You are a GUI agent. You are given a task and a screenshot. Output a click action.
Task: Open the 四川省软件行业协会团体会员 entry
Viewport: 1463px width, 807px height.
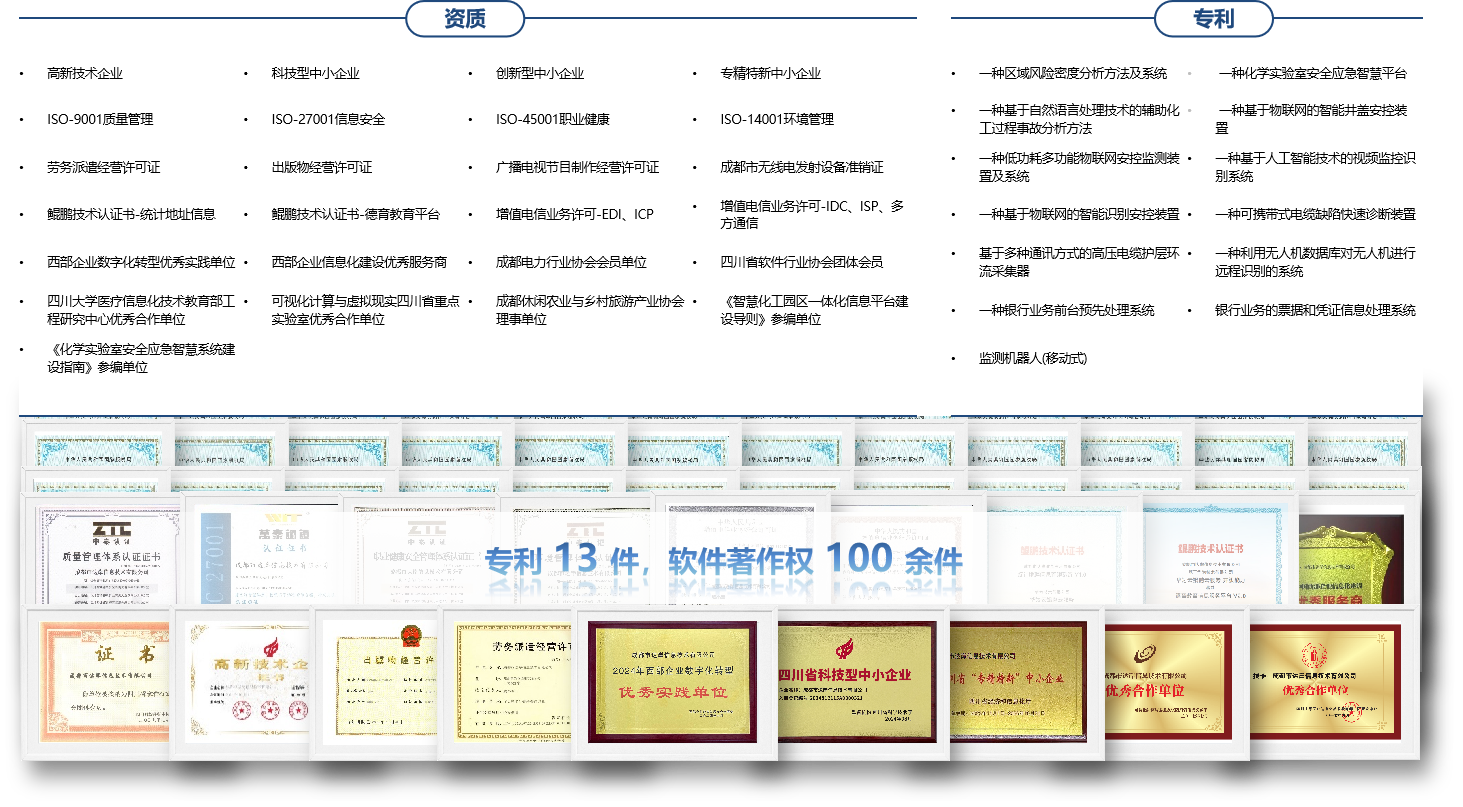[x=801, y=263]
